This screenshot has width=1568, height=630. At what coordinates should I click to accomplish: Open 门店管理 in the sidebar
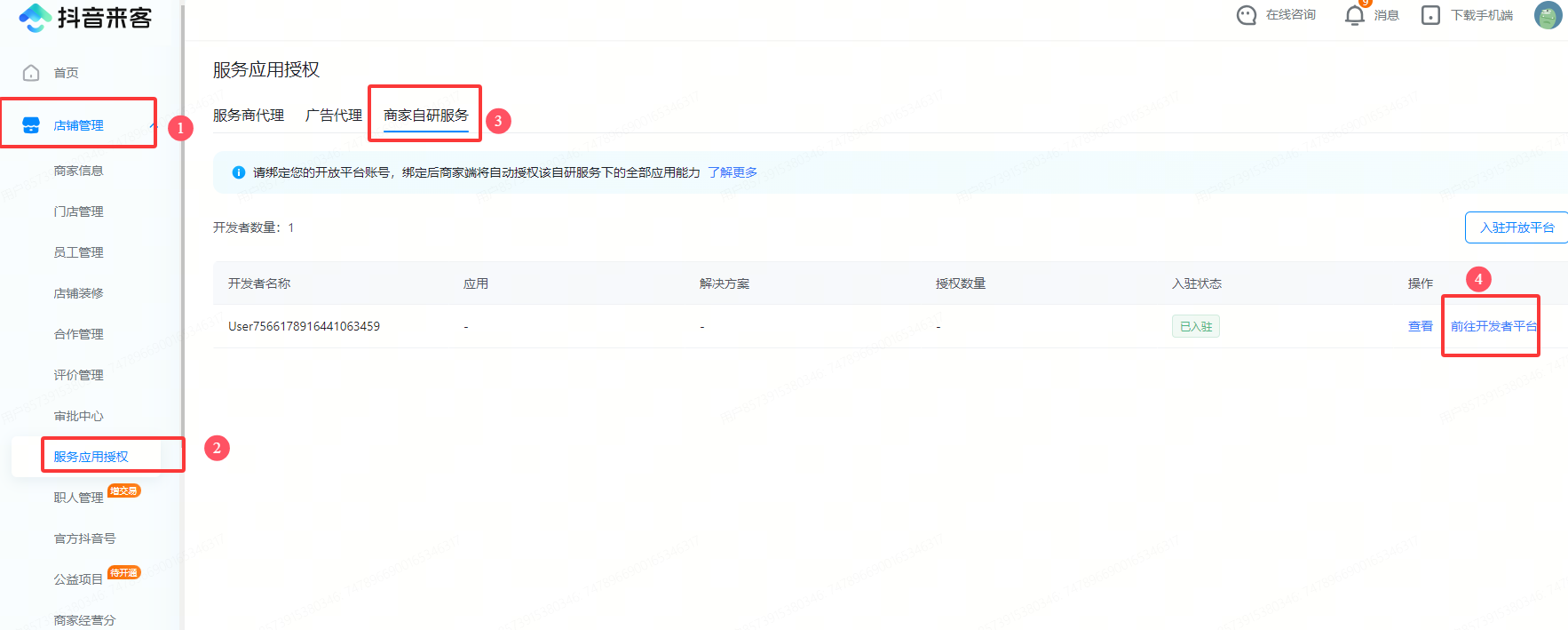[x=78, y=211]
